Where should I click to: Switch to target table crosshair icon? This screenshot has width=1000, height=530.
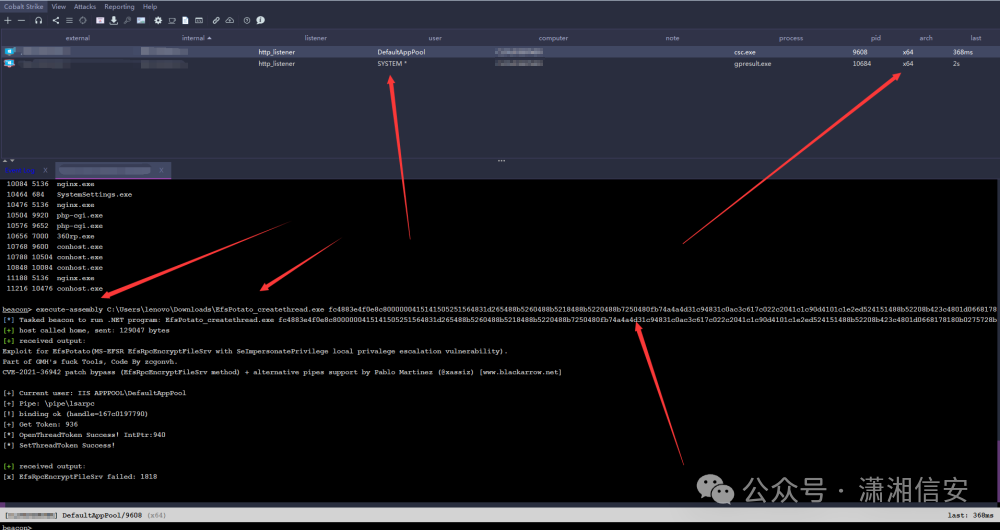[x=83, y=20]
